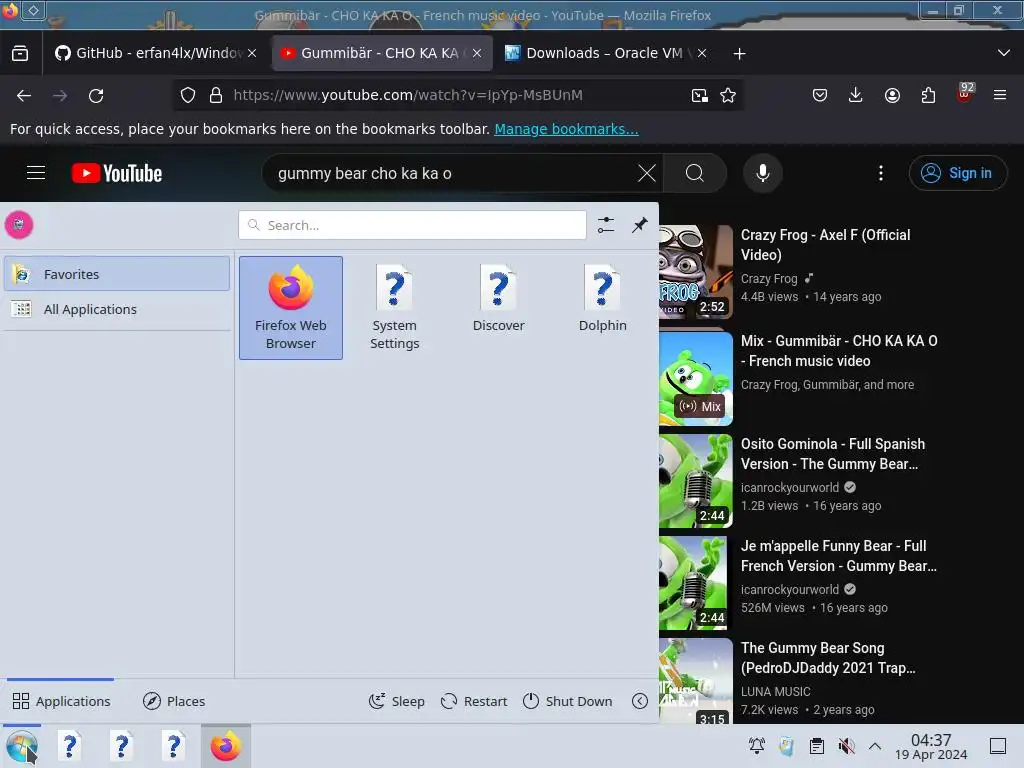Open The Gummy Bear Song trap title
This screenshot has height=768, width=1024.
828,658
